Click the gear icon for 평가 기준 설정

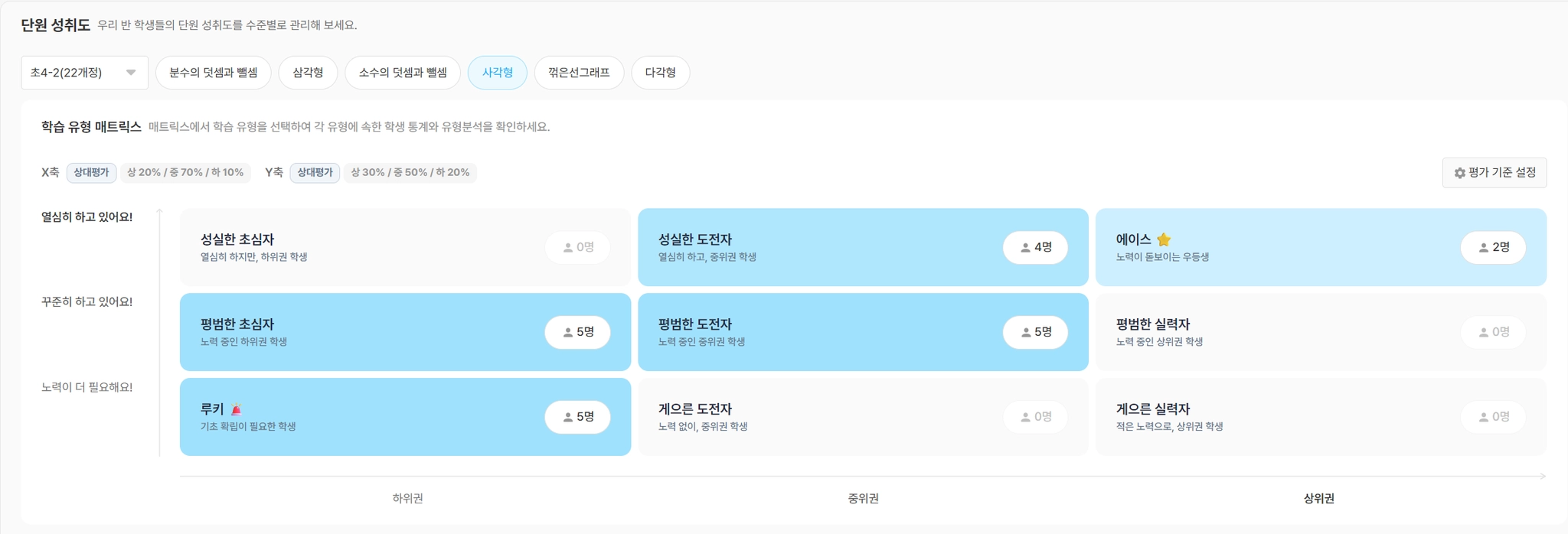[x=1459, y=173]
